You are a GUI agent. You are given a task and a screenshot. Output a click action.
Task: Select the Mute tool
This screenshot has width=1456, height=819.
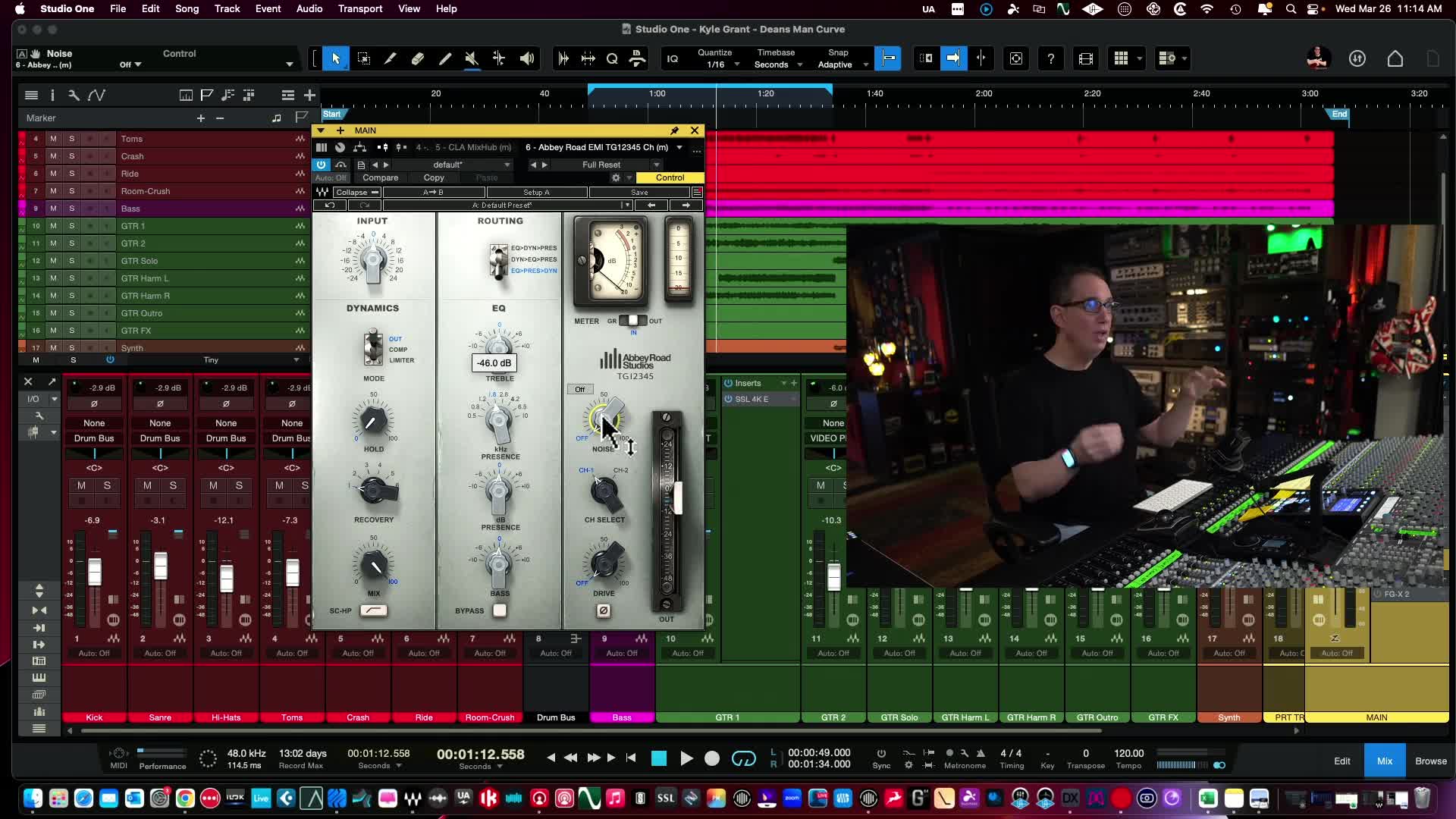(x=472, y=58)
